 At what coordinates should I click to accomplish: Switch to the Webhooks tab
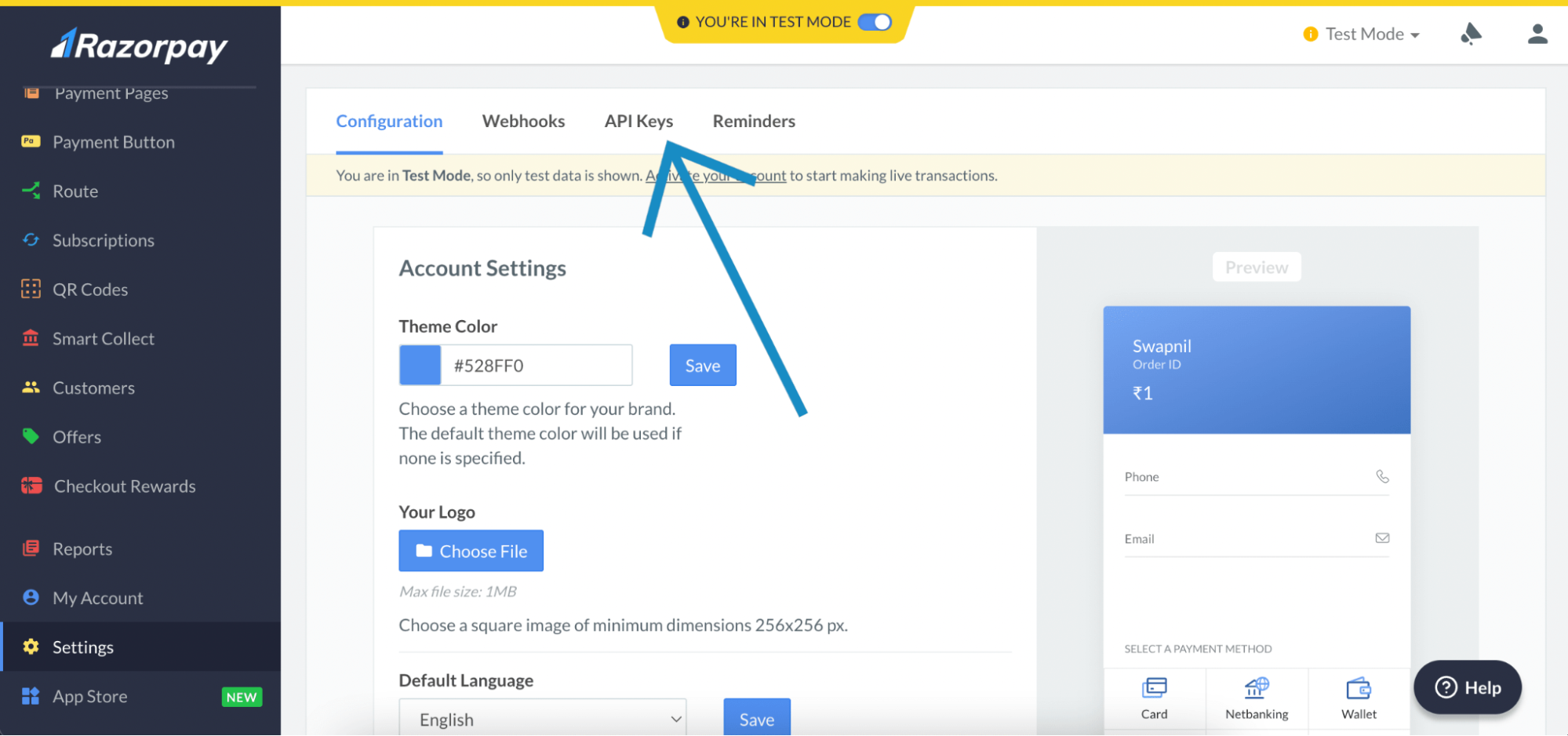[523, 121]
